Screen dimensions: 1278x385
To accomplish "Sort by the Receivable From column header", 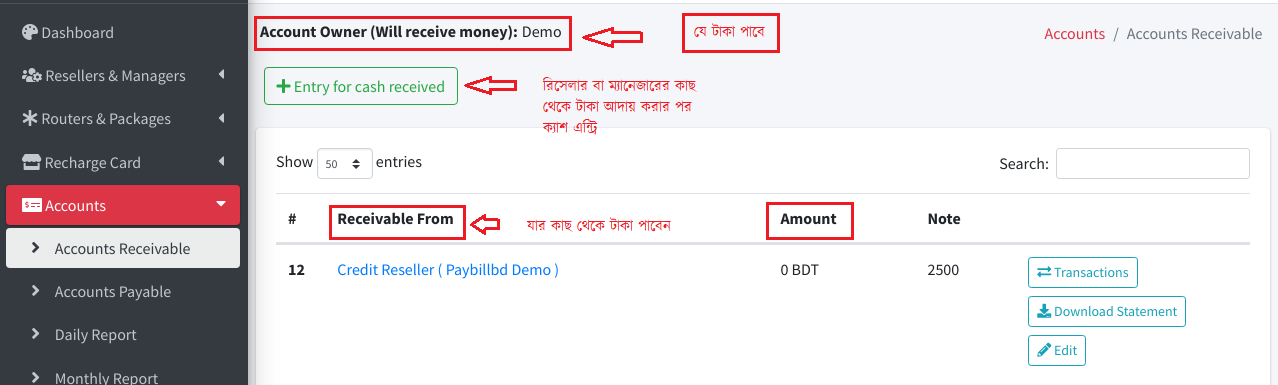I will [395, 219].
